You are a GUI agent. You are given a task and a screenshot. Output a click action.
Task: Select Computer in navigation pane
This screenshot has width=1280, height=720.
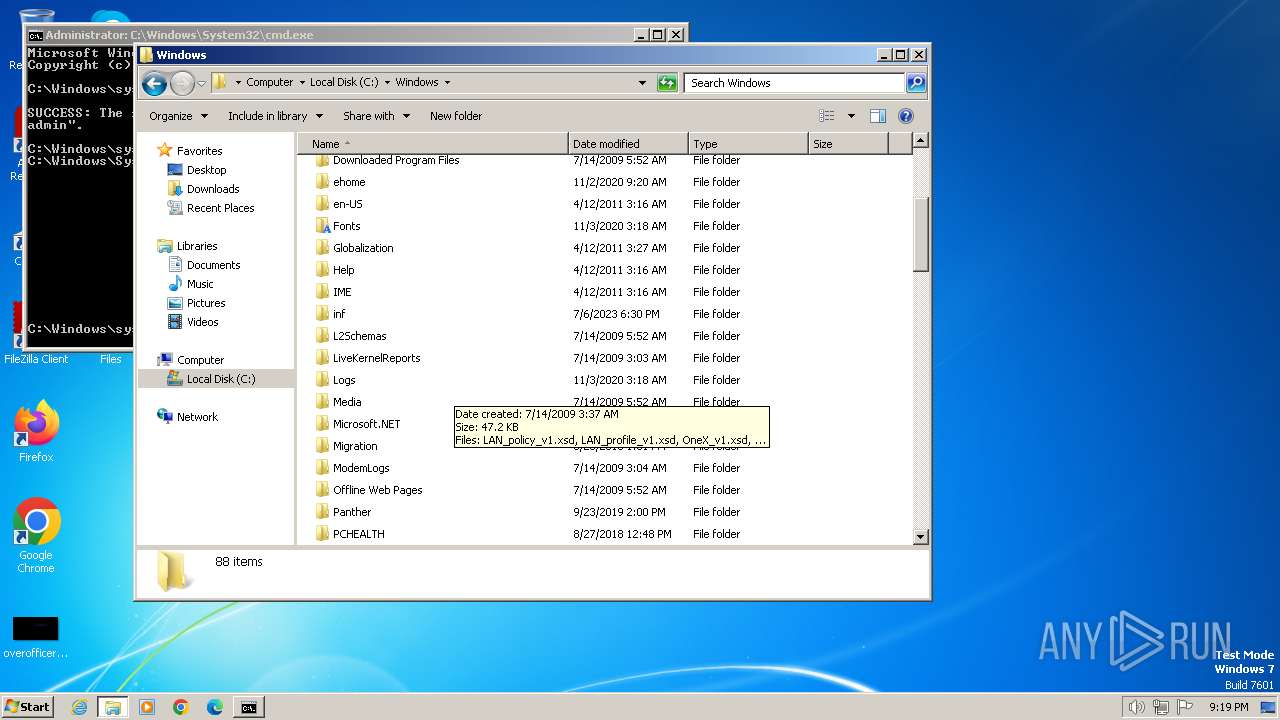click(200, 360)
